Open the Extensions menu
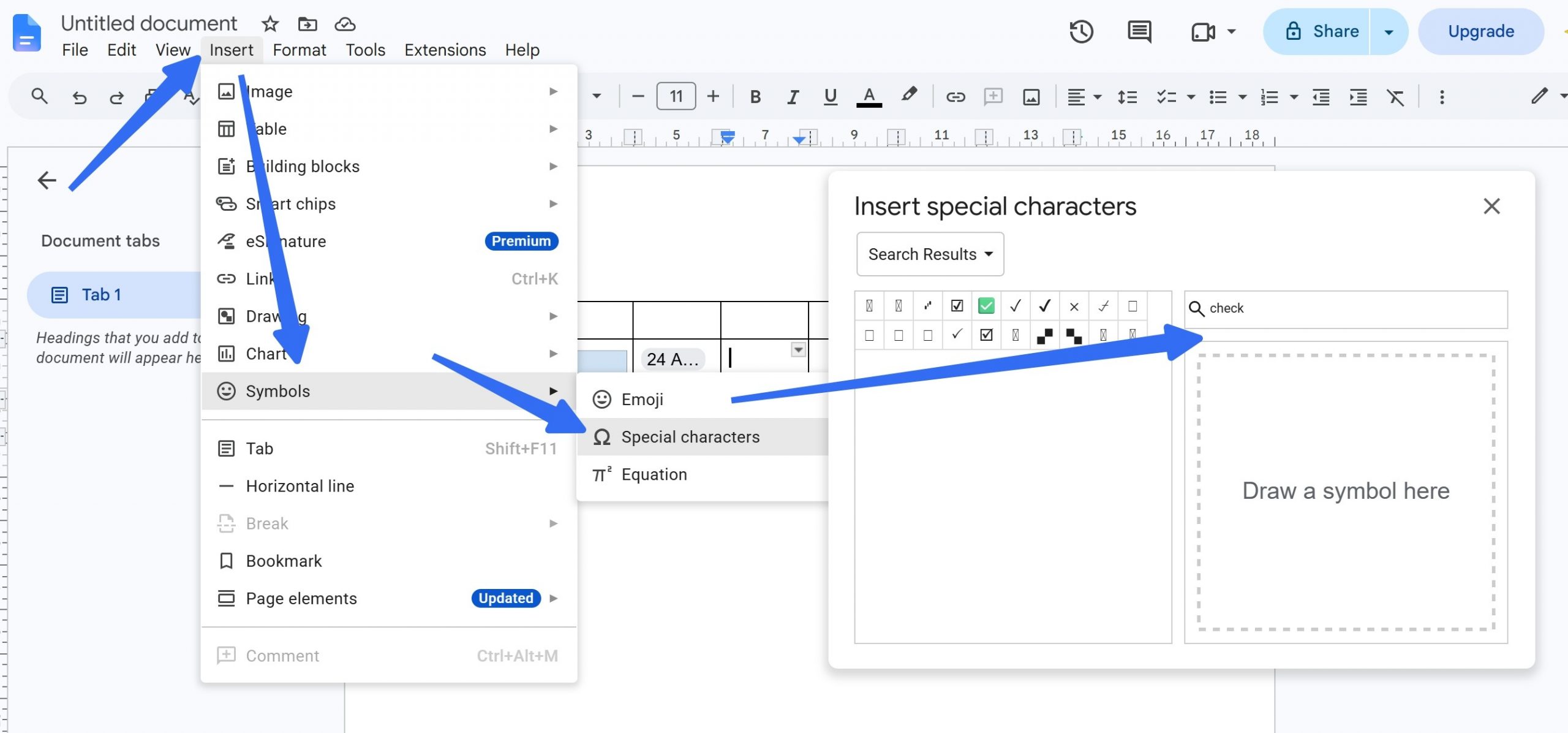The height and width of the screenshot is (733, 1568). point(445,50)
